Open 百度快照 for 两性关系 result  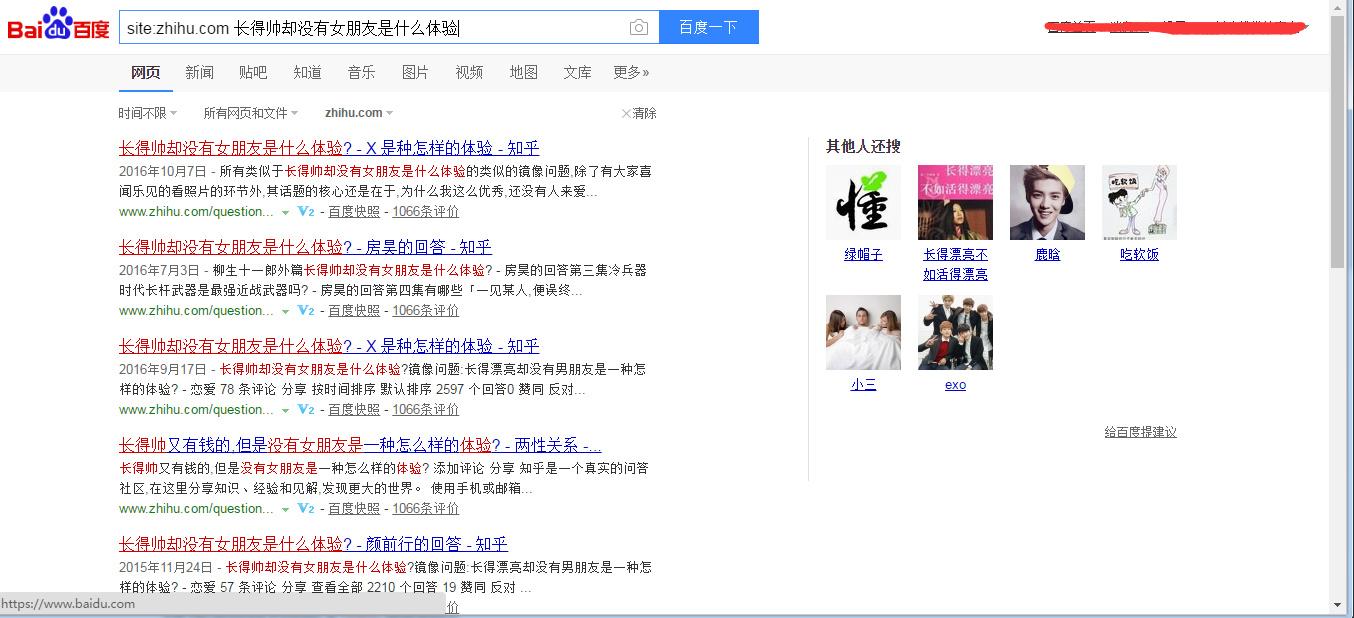click(x=354, y=509)
